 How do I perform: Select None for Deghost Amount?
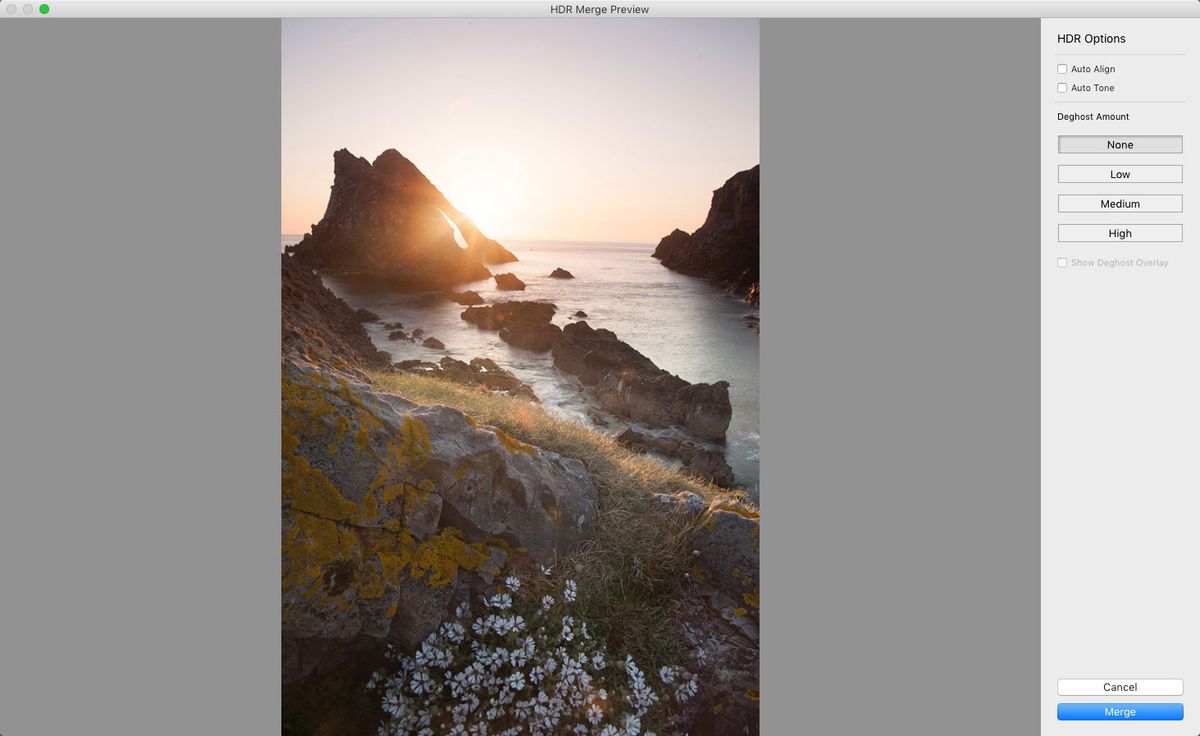1119,144
